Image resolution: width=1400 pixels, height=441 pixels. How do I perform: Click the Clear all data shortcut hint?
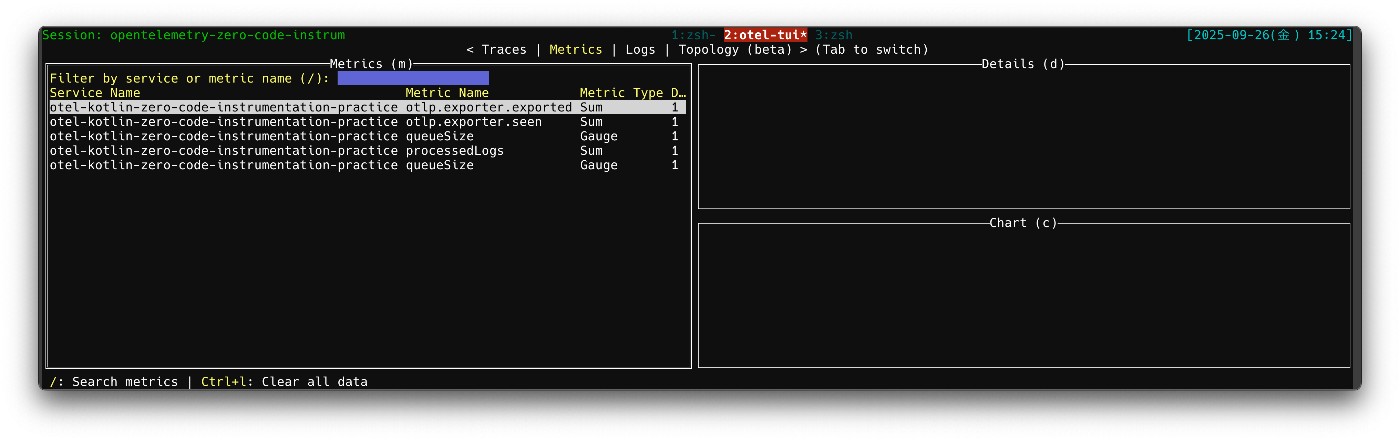[284, 382]
